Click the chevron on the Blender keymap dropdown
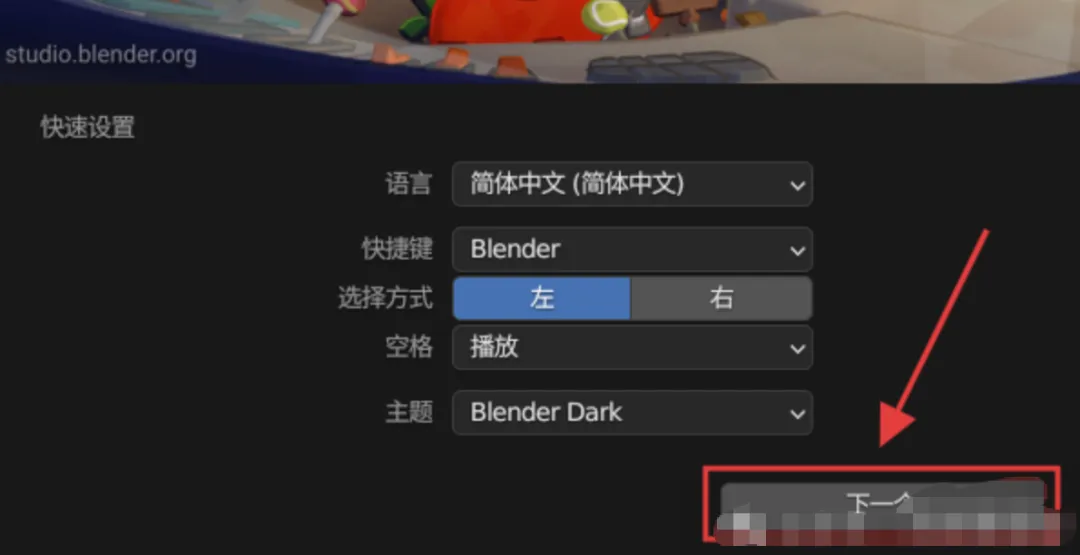The image size is (1080, 555). pos(798,251)
